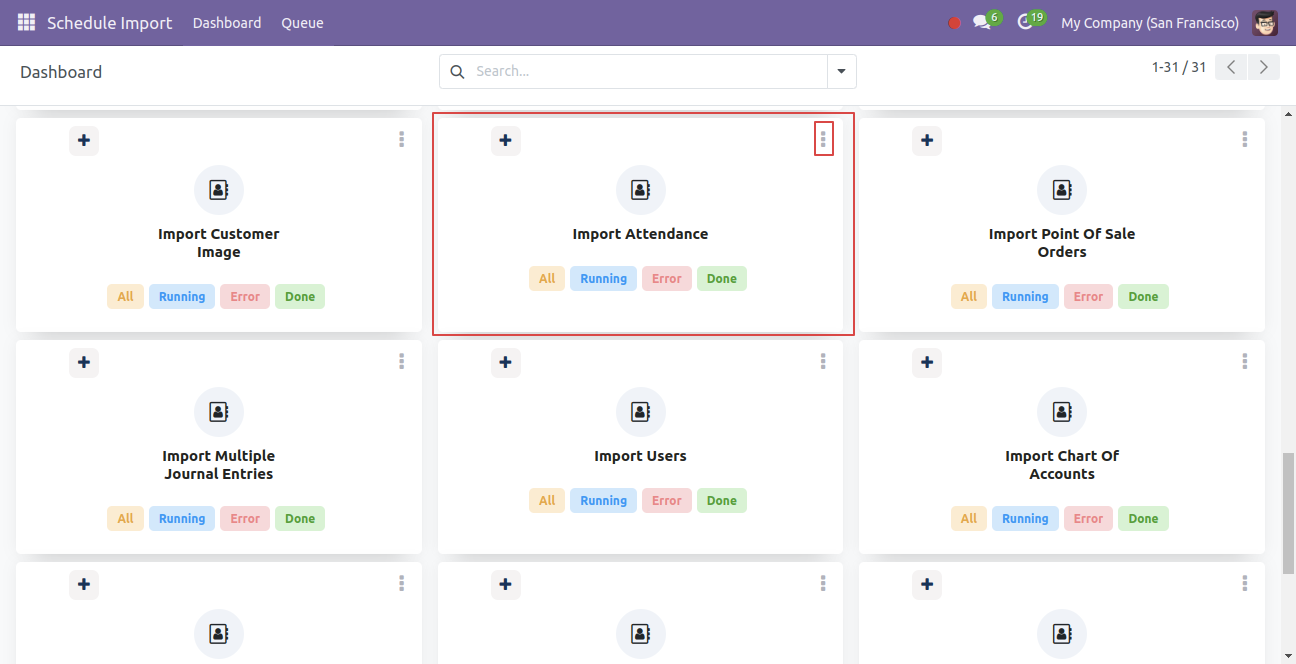Open kebab menu on Import Users card
Screen dimensions: 1296x664
pos(824,362)
